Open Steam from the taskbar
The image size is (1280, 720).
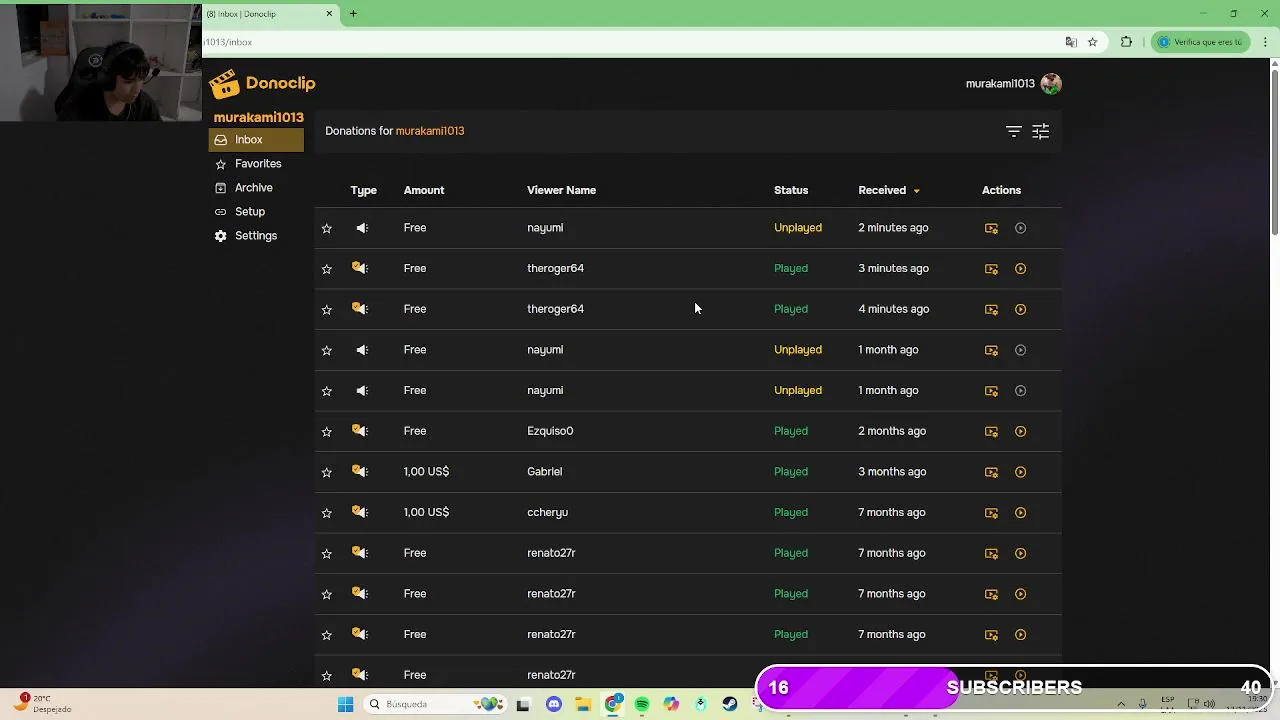(x=730, y=704)
